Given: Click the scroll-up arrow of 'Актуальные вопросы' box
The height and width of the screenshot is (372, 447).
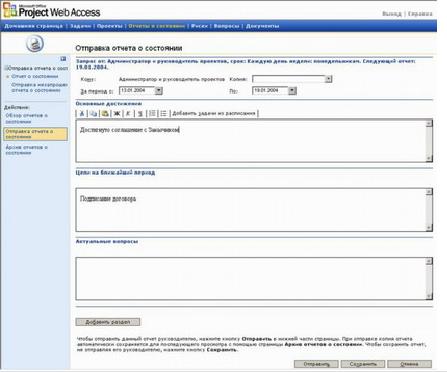Looking at the screenshot, I should pos(429,261).
